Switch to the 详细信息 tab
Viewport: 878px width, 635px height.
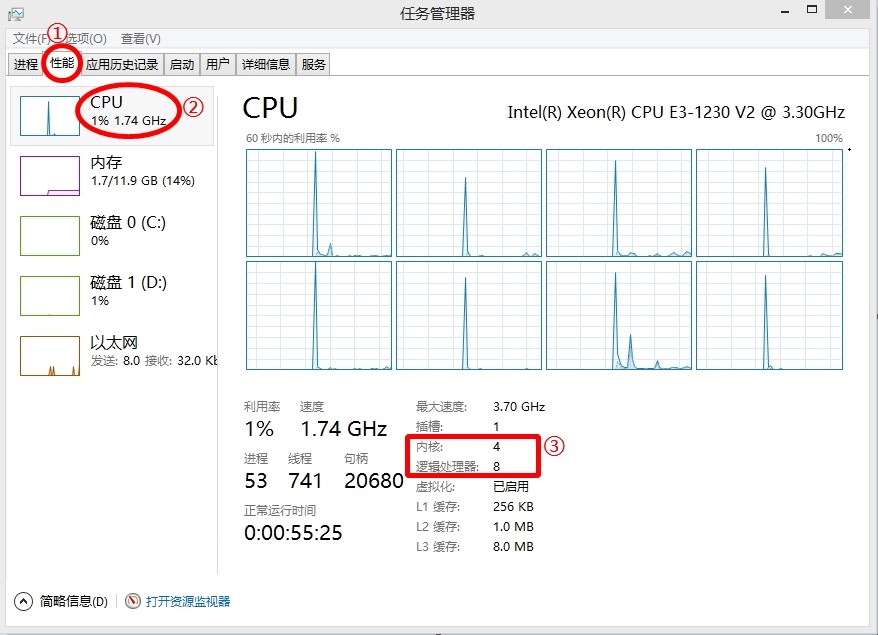[265, 64]
